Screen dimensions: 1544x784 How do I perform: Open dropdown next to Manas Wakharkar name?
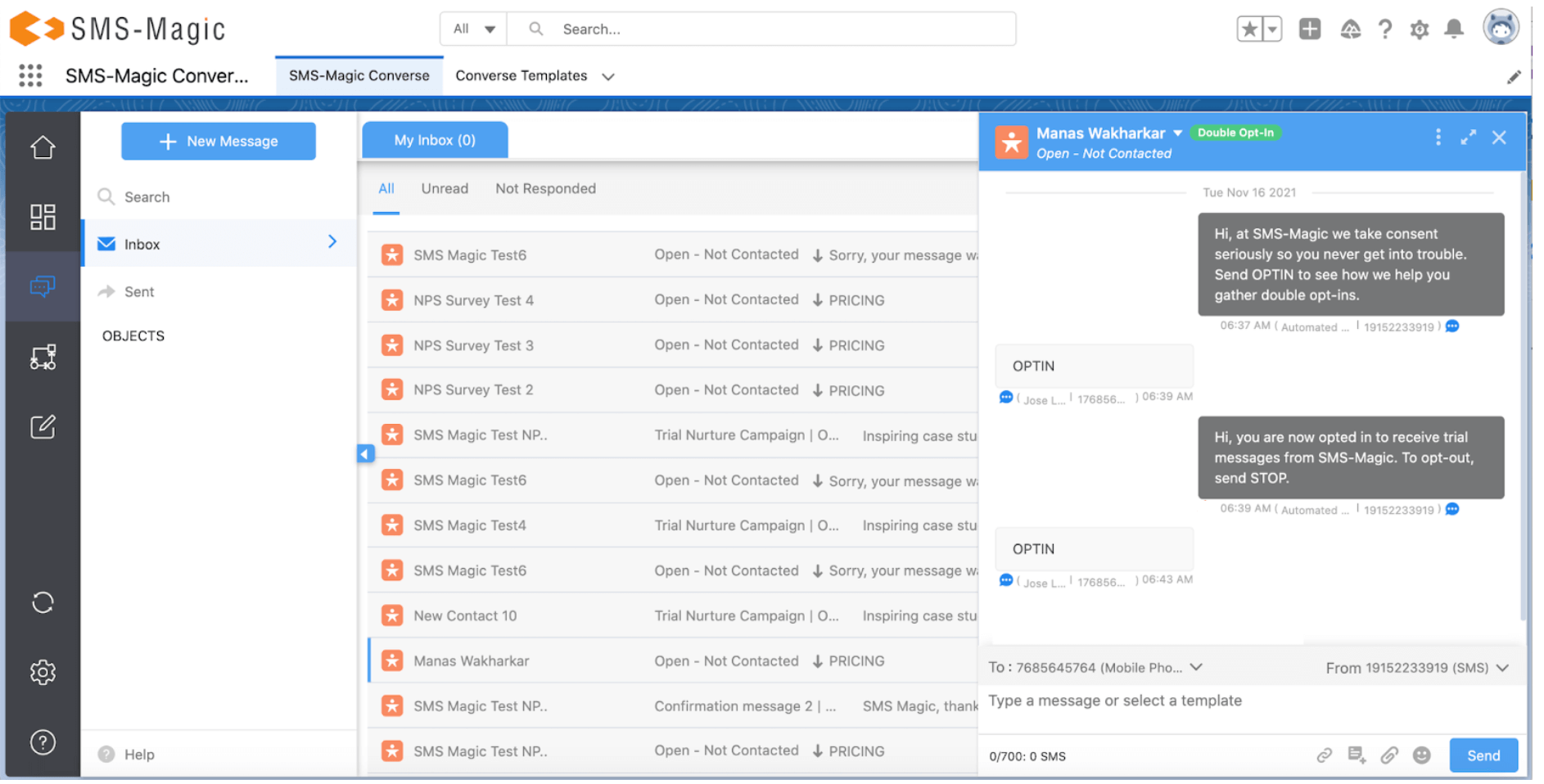1178,133
